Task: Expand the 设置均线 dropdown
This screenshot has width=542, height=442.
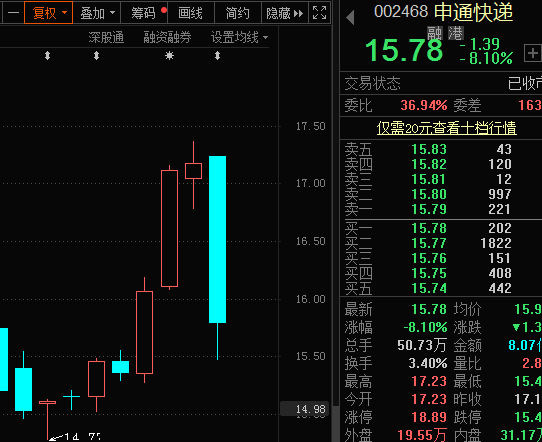Action: click(240, 37)
